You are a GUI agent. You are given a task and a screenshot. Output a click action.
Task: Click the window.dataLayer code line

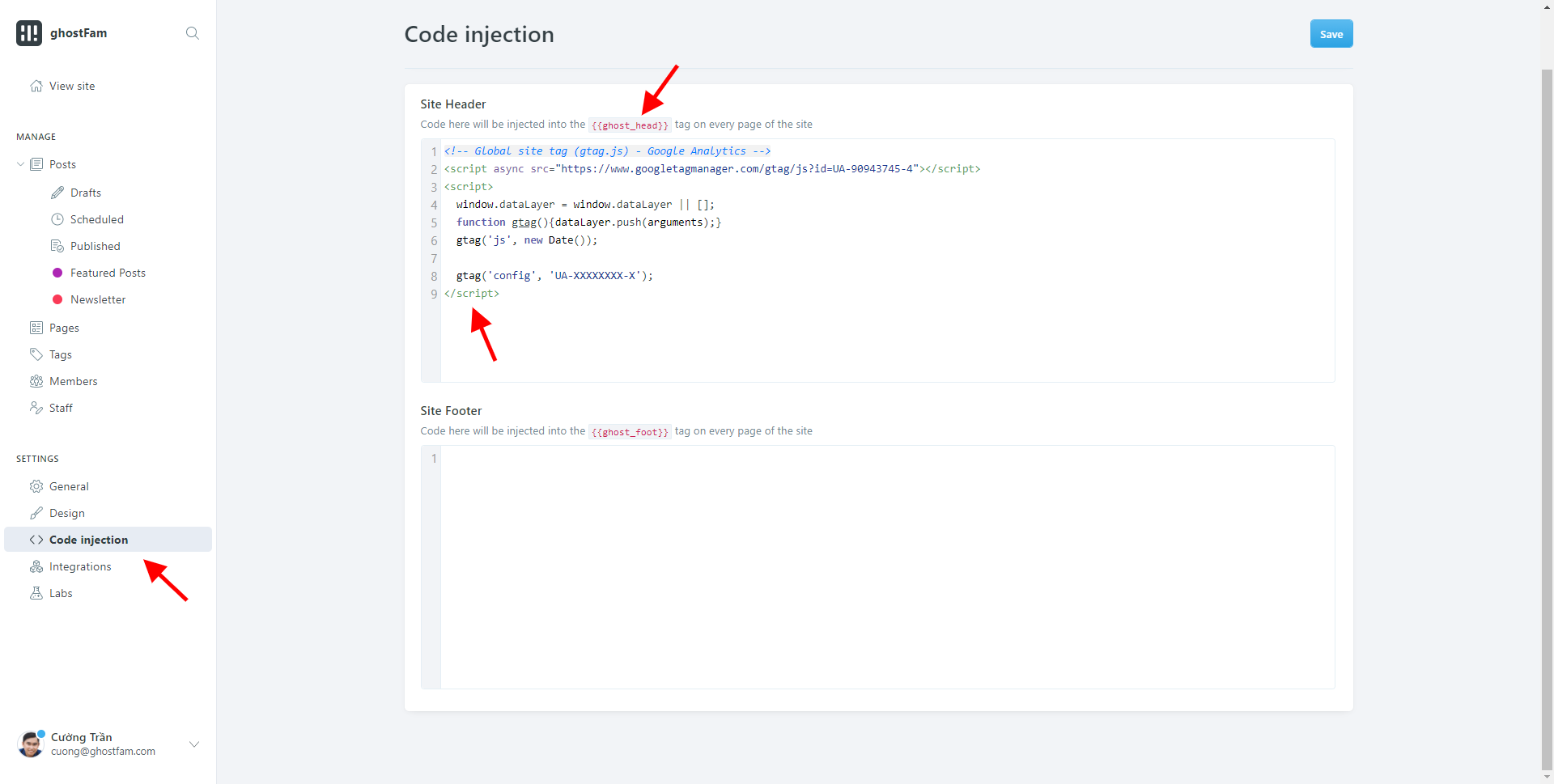585,205
